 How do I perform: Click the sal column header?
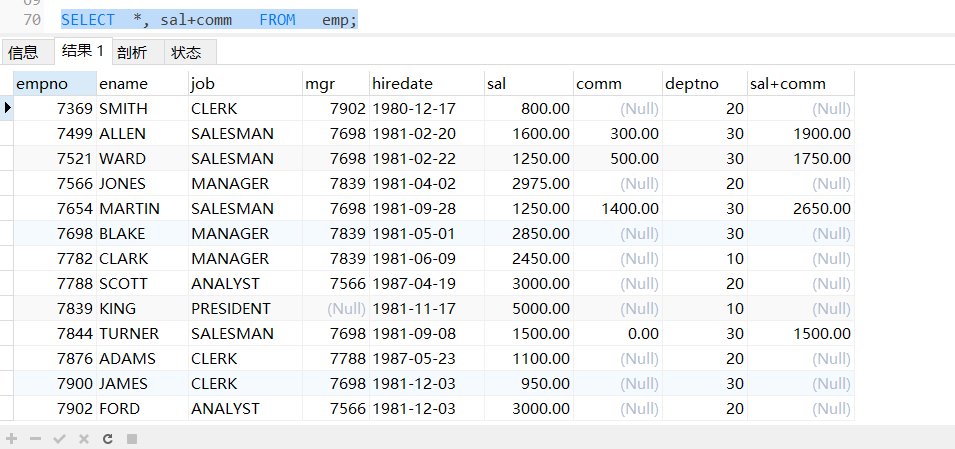(x=529, y=83)
